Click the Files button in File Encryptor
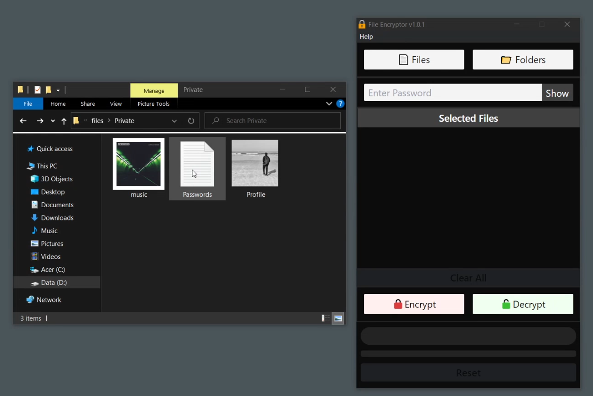593x396 pixels. (x=414, y=60)
